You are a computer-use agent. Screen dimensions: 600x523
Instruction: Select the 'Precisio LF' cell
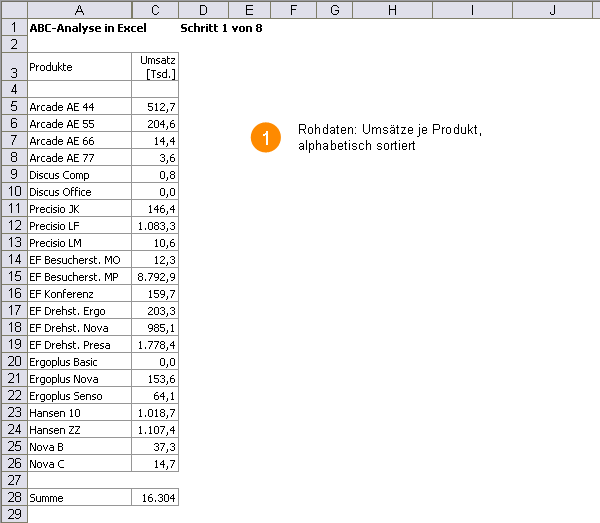80,226
